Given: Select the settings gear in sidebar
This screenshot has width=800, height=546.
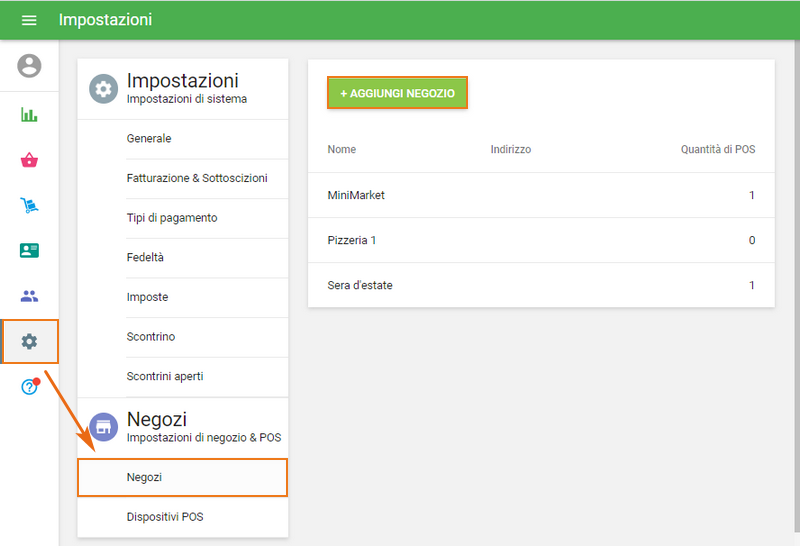Looking at the screenshot, I should tap(30, 341).
